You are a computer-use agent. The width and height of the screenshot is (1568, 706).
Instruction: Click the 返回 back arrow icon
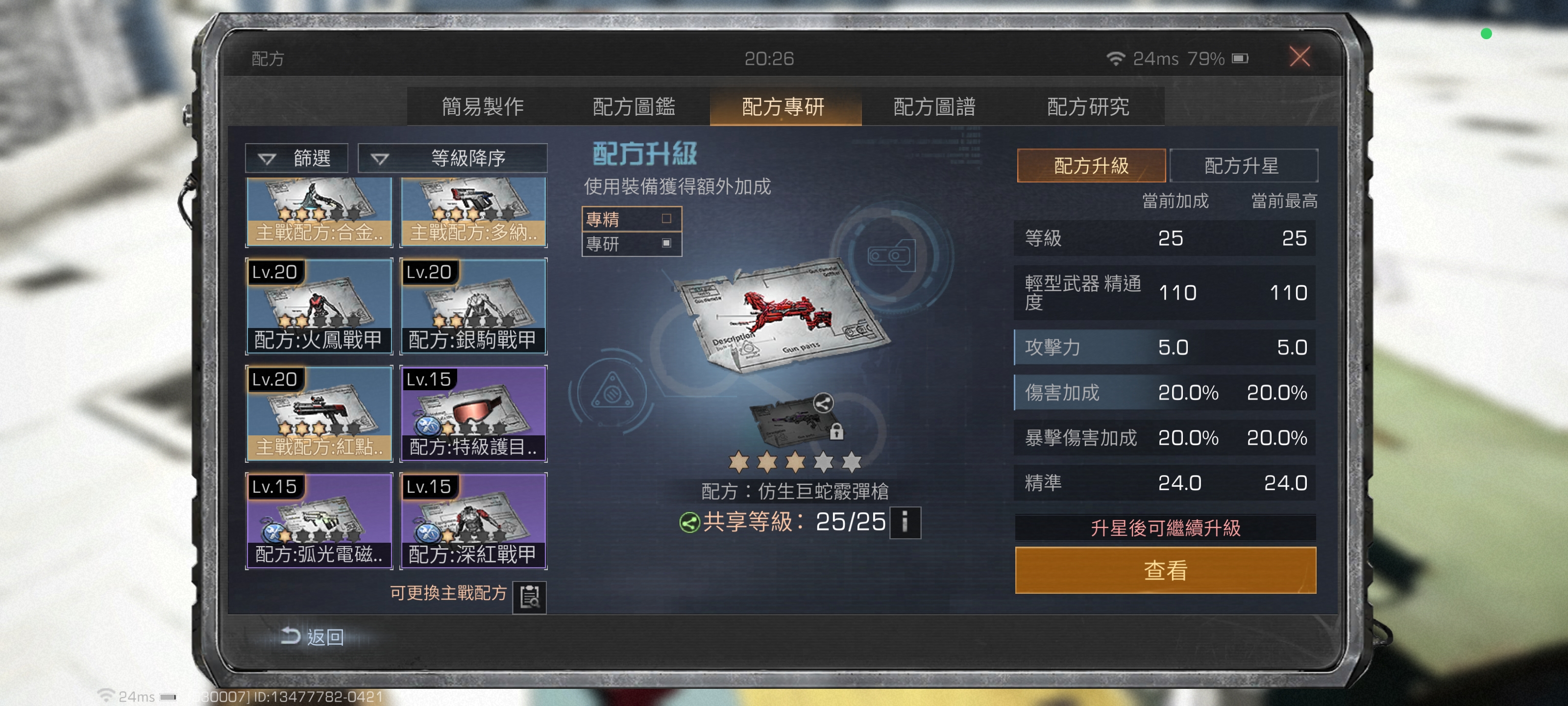291,636
